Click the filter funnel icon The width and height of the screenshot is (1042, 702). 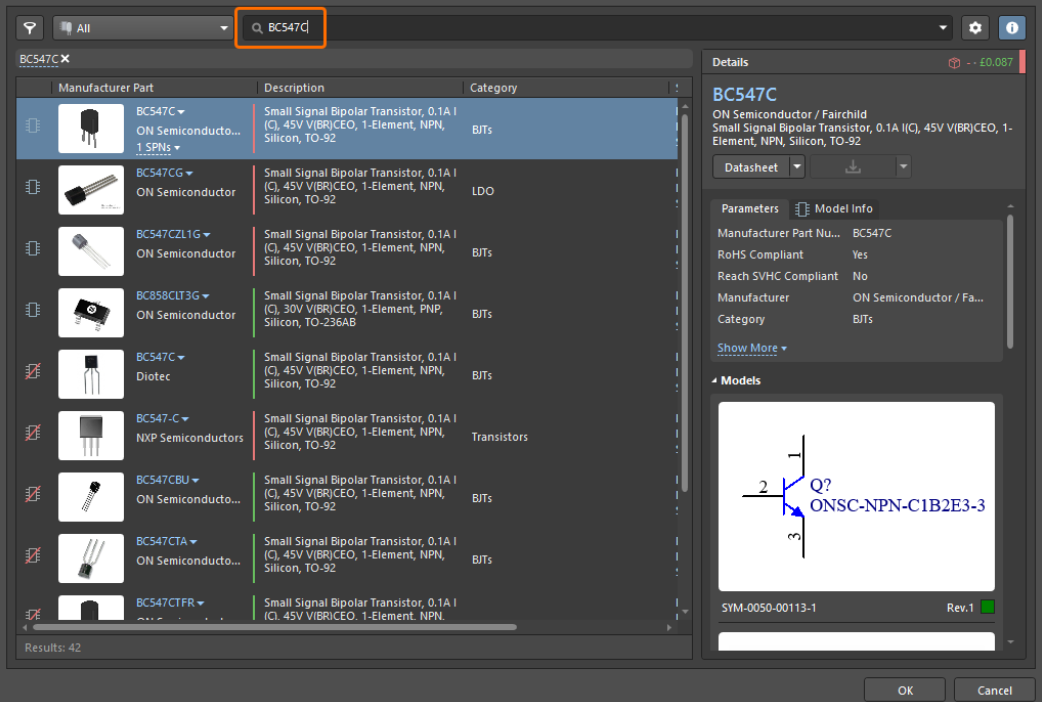tap(30, 28)
